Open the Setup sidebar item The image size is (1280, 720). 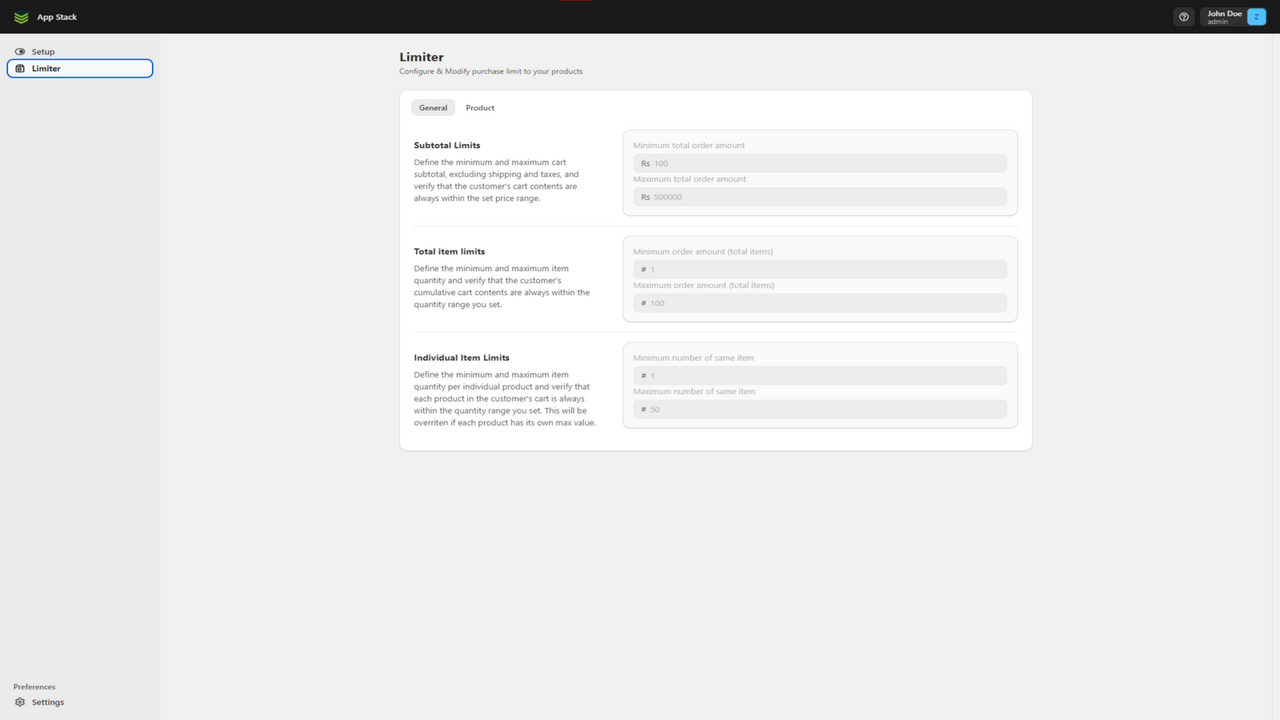click(x=80, y=52)
